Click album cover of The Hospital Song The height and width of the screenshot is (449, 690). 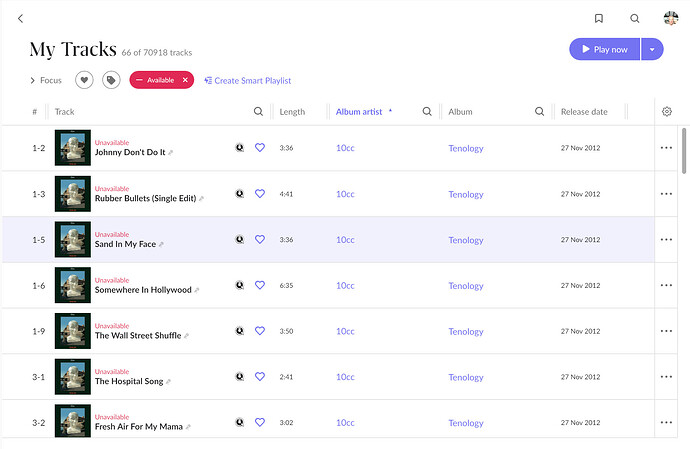point(72,377)
